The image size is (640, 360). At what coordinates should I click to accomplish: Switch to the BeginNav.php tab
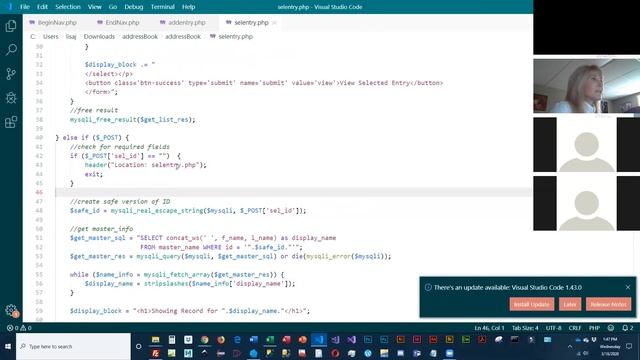[53, 22]
